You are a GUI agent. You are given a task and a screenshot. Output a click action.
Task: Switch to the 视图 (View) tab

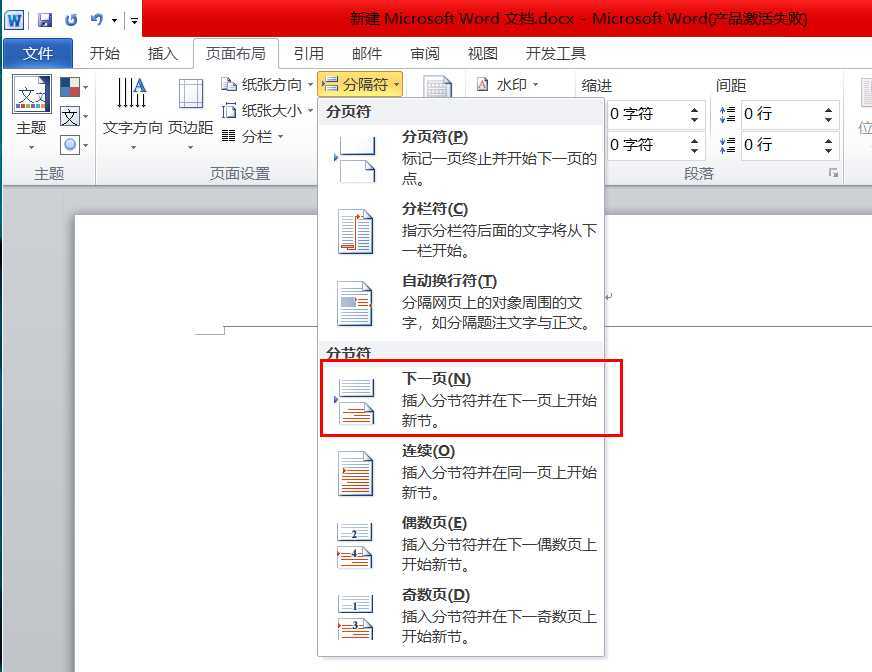(x=483, y=53)
